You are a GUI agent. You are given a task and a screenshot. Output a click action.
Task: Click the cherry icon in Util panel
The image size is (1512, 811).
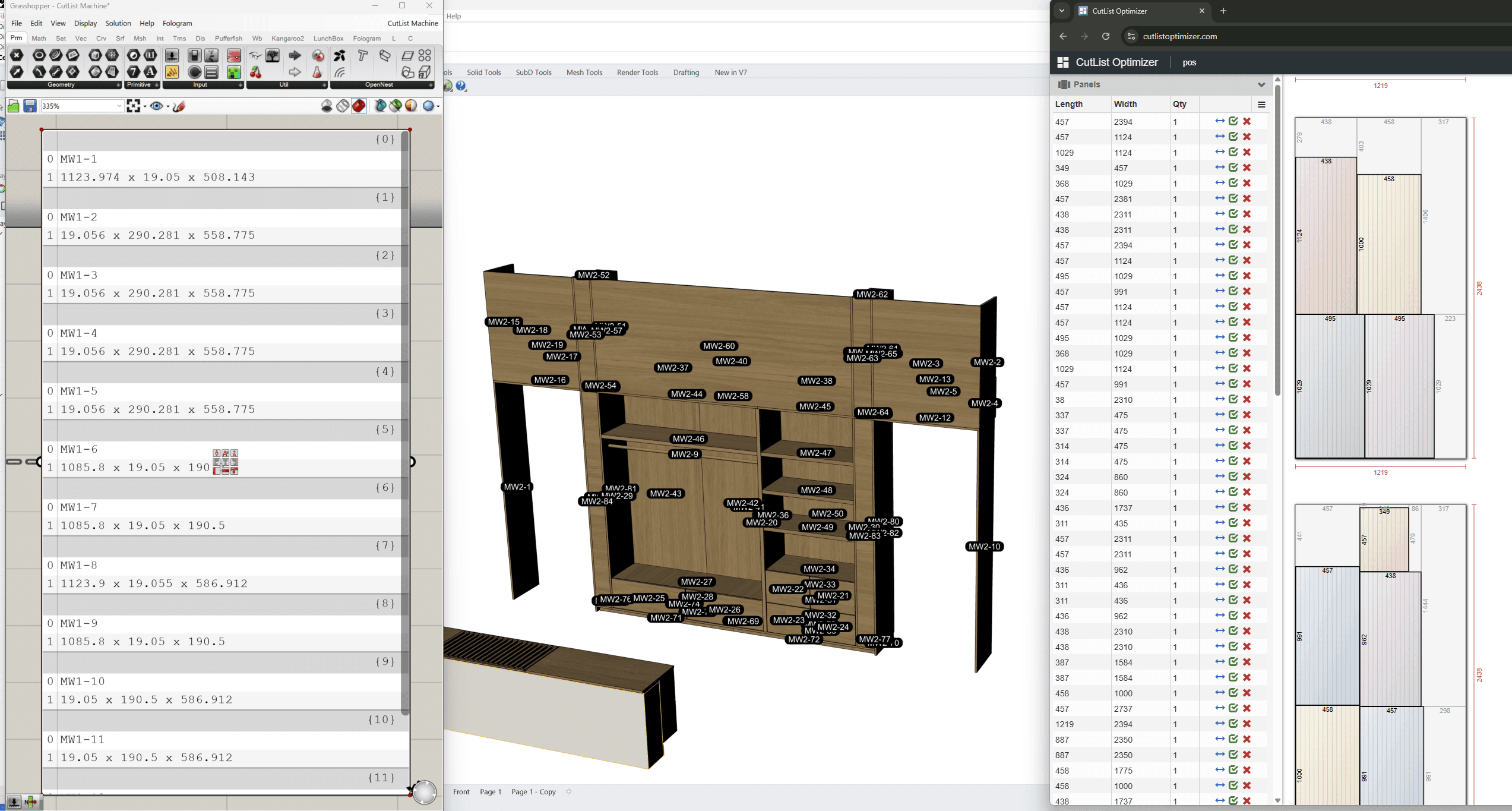[255, 72]
